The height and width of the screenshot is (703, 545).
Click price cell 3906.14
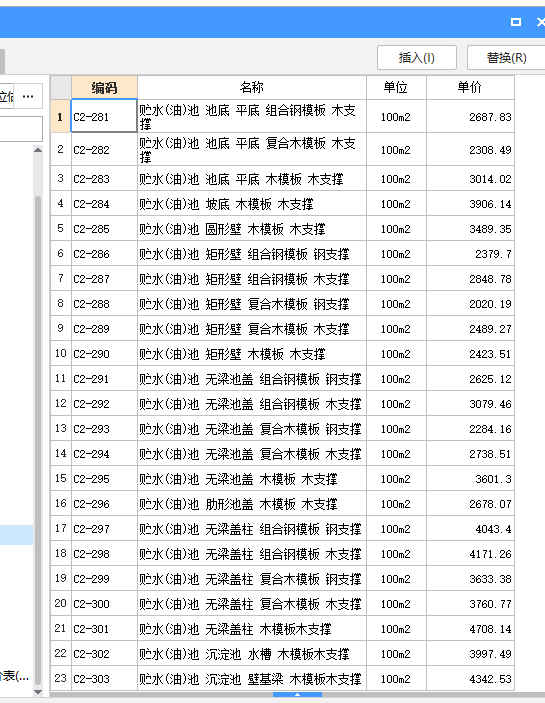tap(470, 204)
